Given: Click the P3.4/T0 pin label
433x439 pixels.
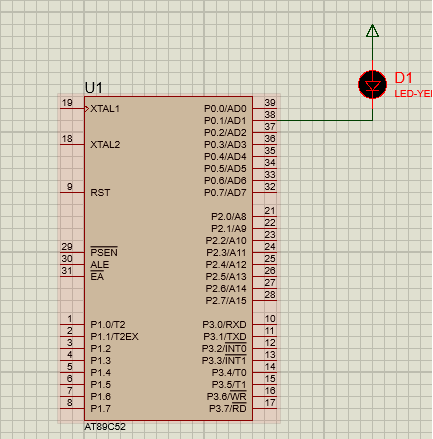Looking at the screenshot, I should point(229,373).
